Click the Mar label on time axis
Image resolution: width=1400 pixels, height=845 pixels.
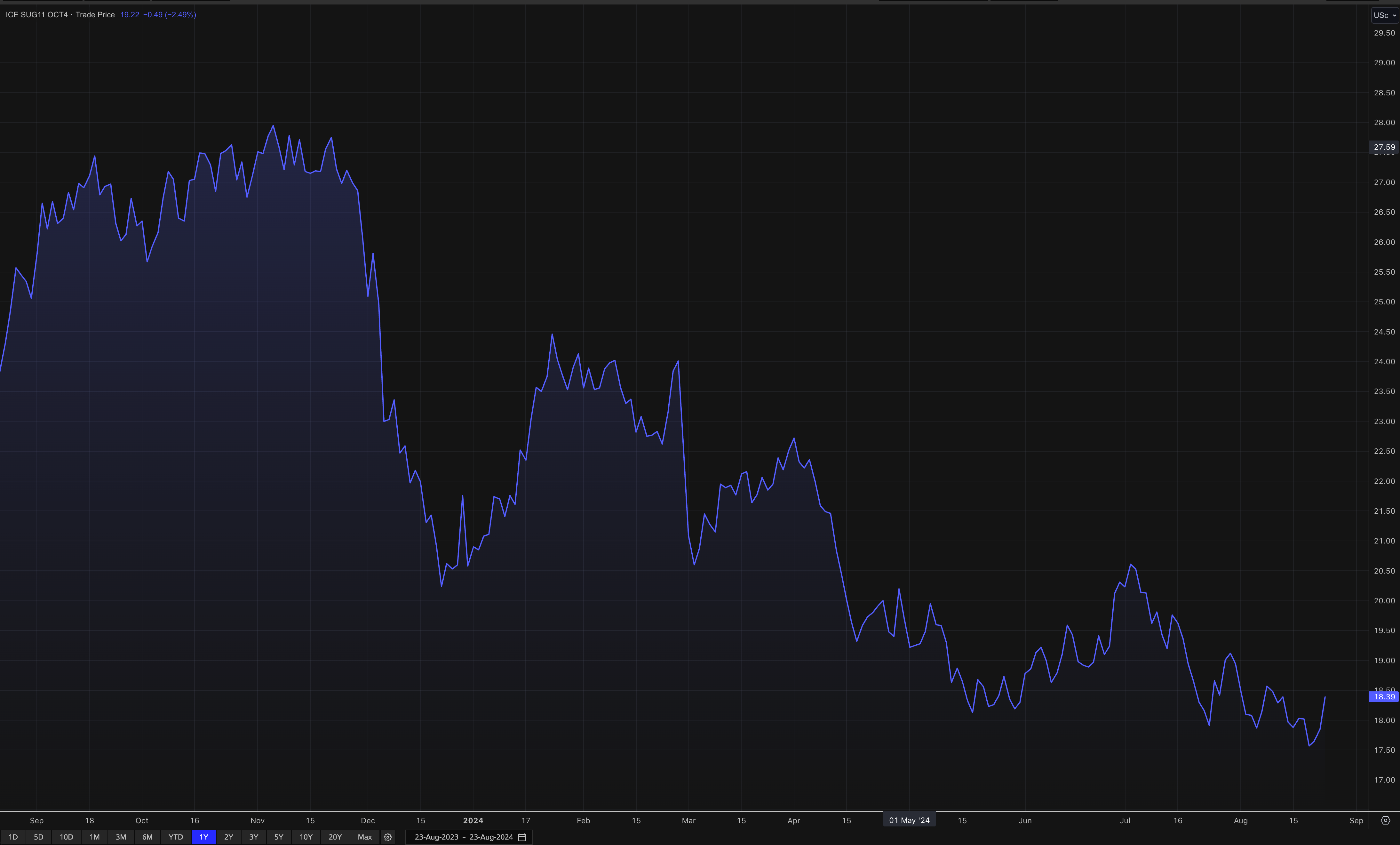point(688,821)
